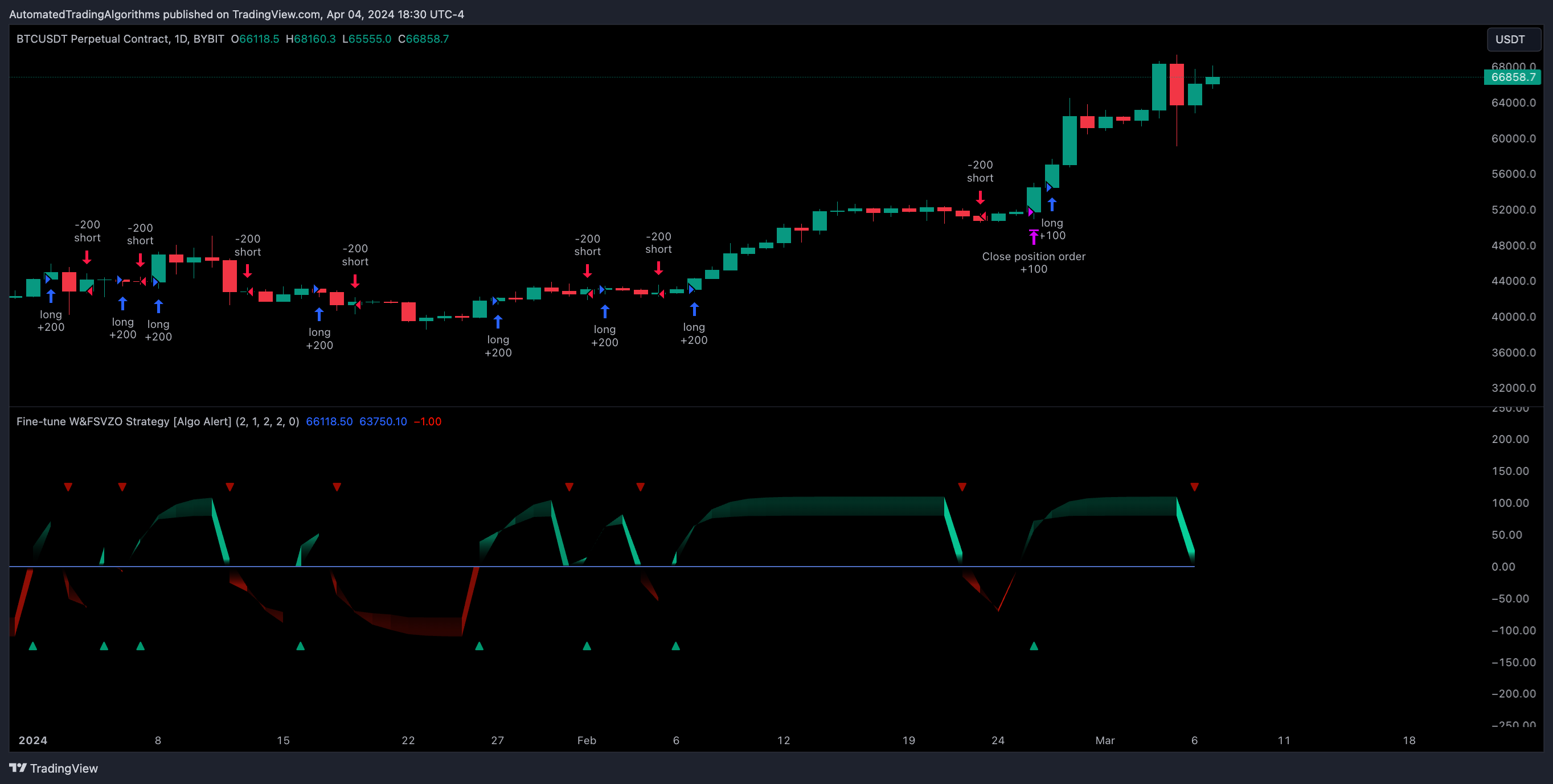This screenshot has width=1553, height=784.
Task: Click the 19 date label on time axis
Action: pos(908,741)
